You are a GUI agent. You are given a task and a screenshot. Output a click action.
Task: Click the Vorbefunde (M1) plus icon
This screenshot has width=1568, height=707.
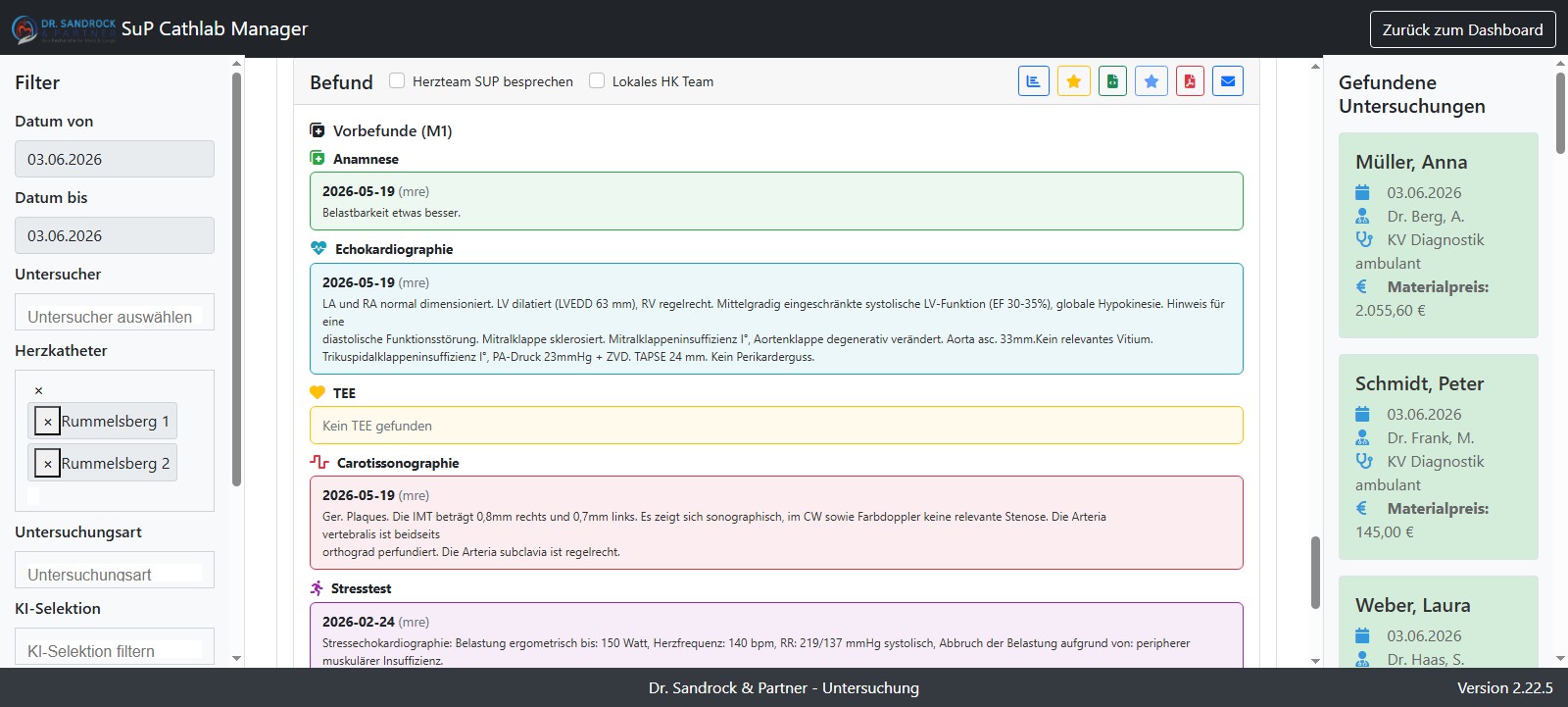point(318,130)
